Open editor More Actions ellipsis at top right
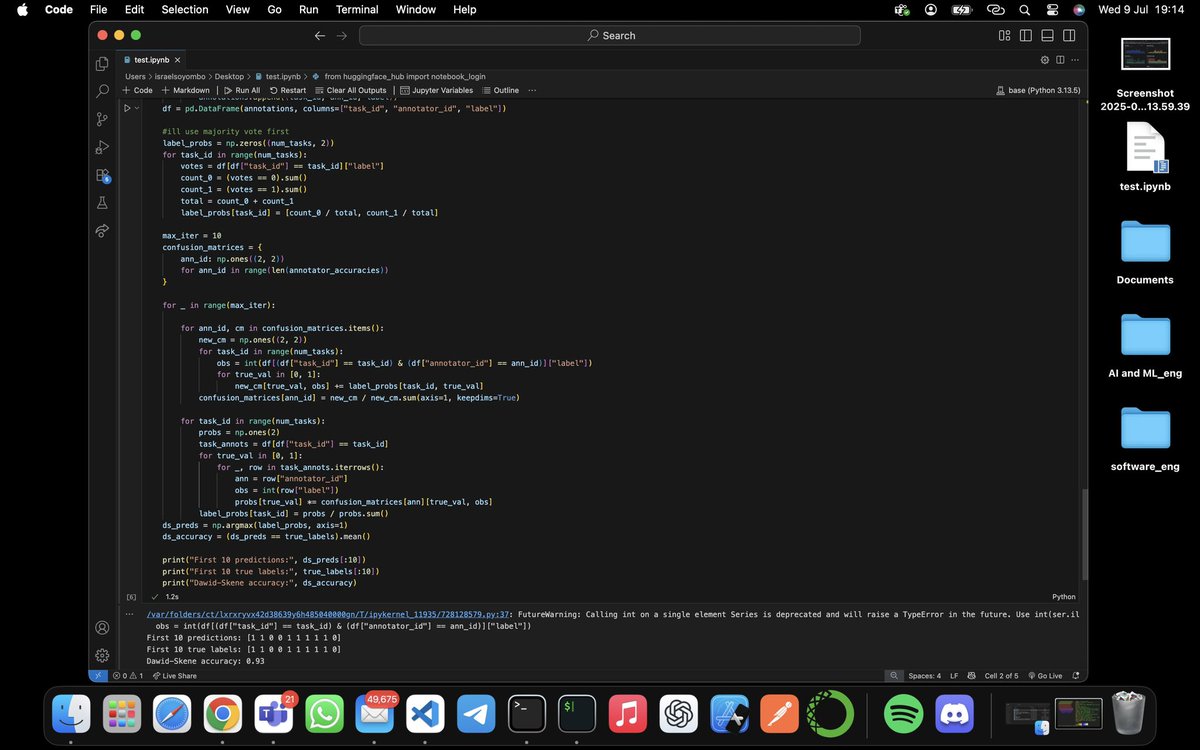The width and height of the screenshot is (1200, 750). (1073, 60)
